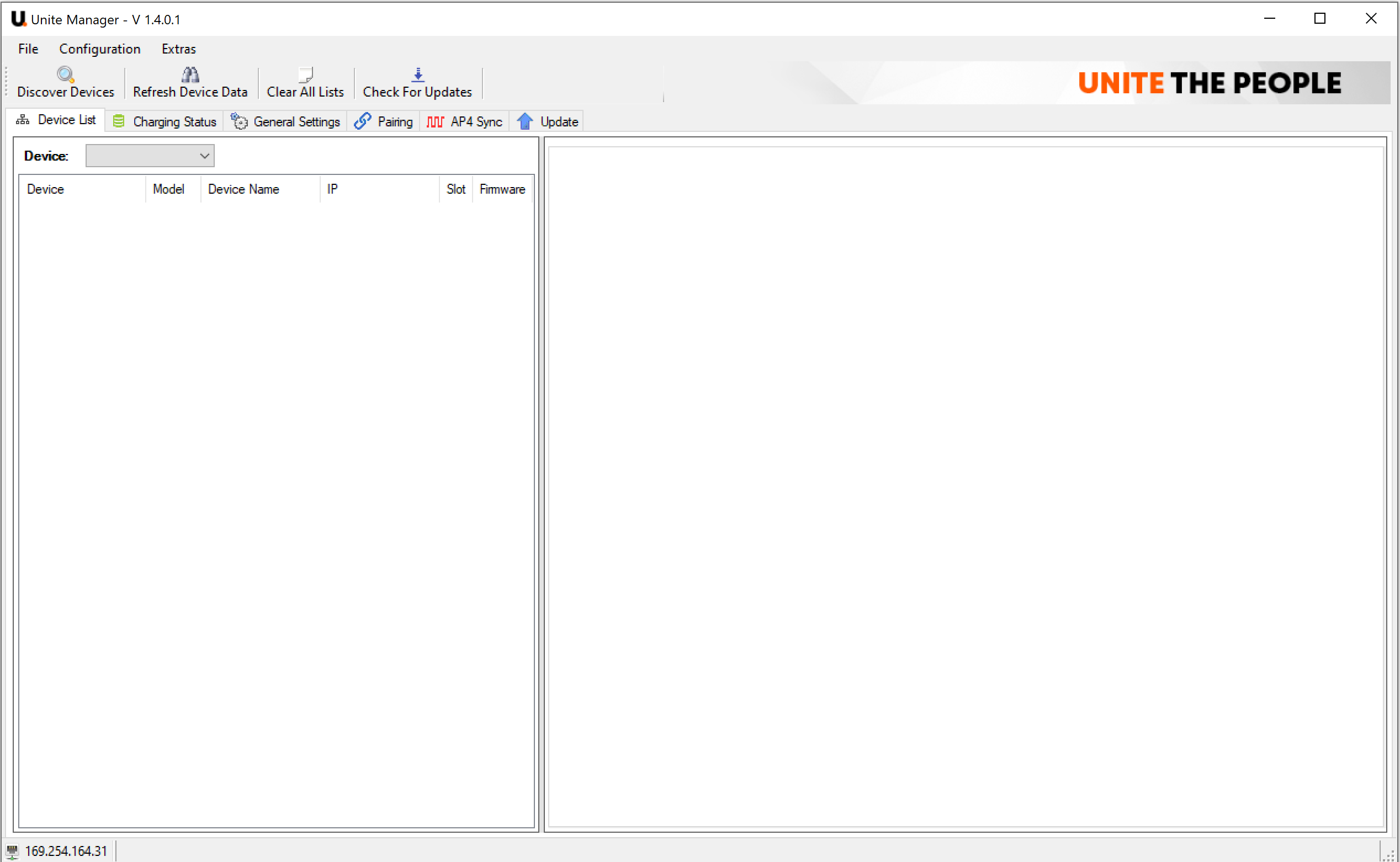Click the Clear All Lists page icon
This screenshot has width=1400, height=862.
305,74
